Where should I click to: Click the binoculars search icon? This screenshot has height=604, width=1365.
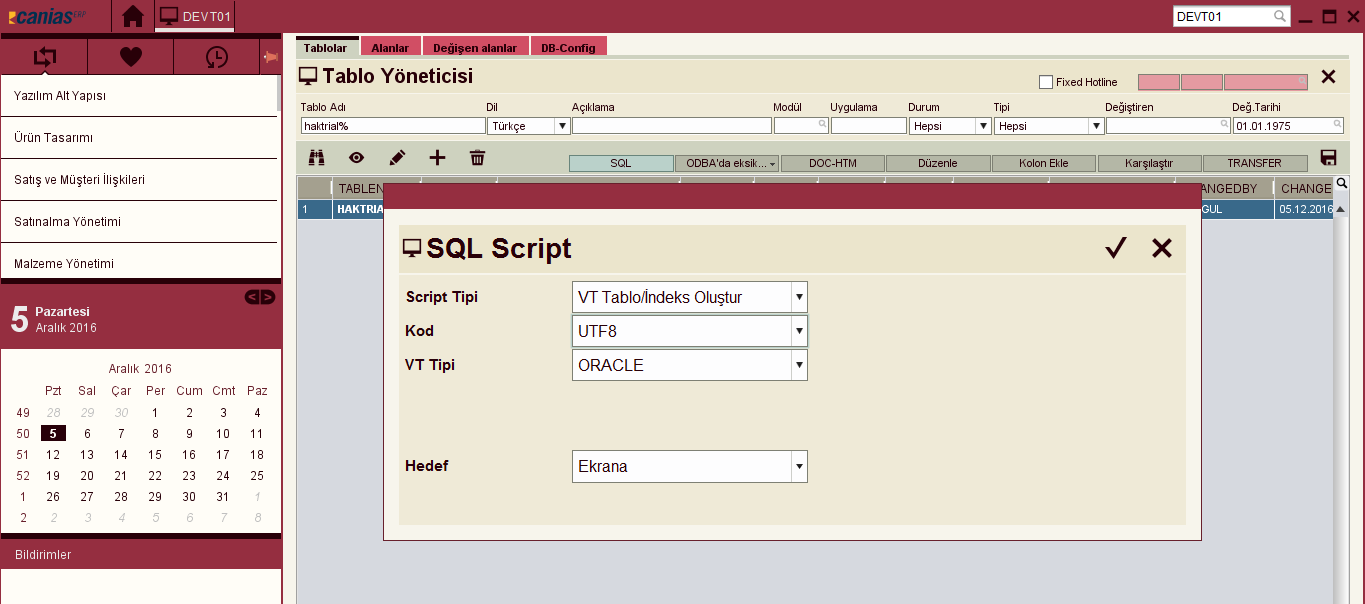[x=317, y=157]
